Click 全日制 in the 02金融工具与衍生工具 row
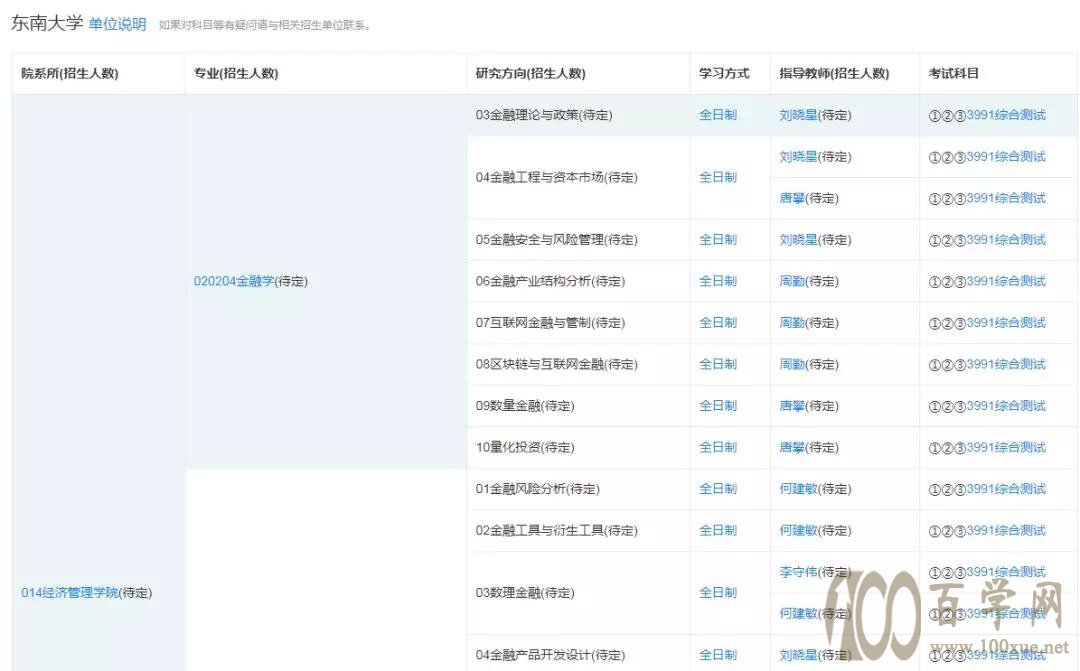This screenshot has height=671, width=1080. 718,530
